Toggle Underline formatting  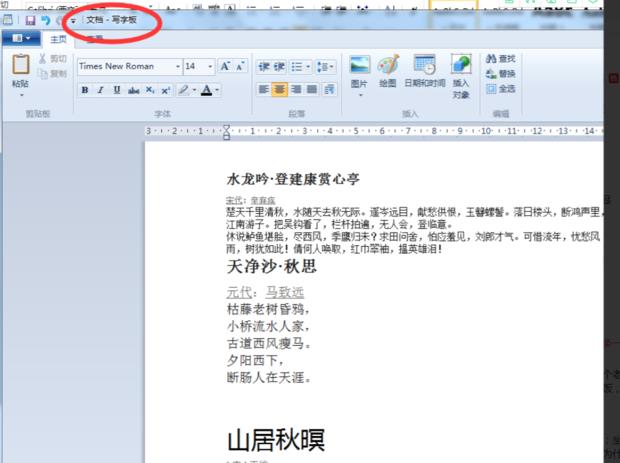click(117, 90)
